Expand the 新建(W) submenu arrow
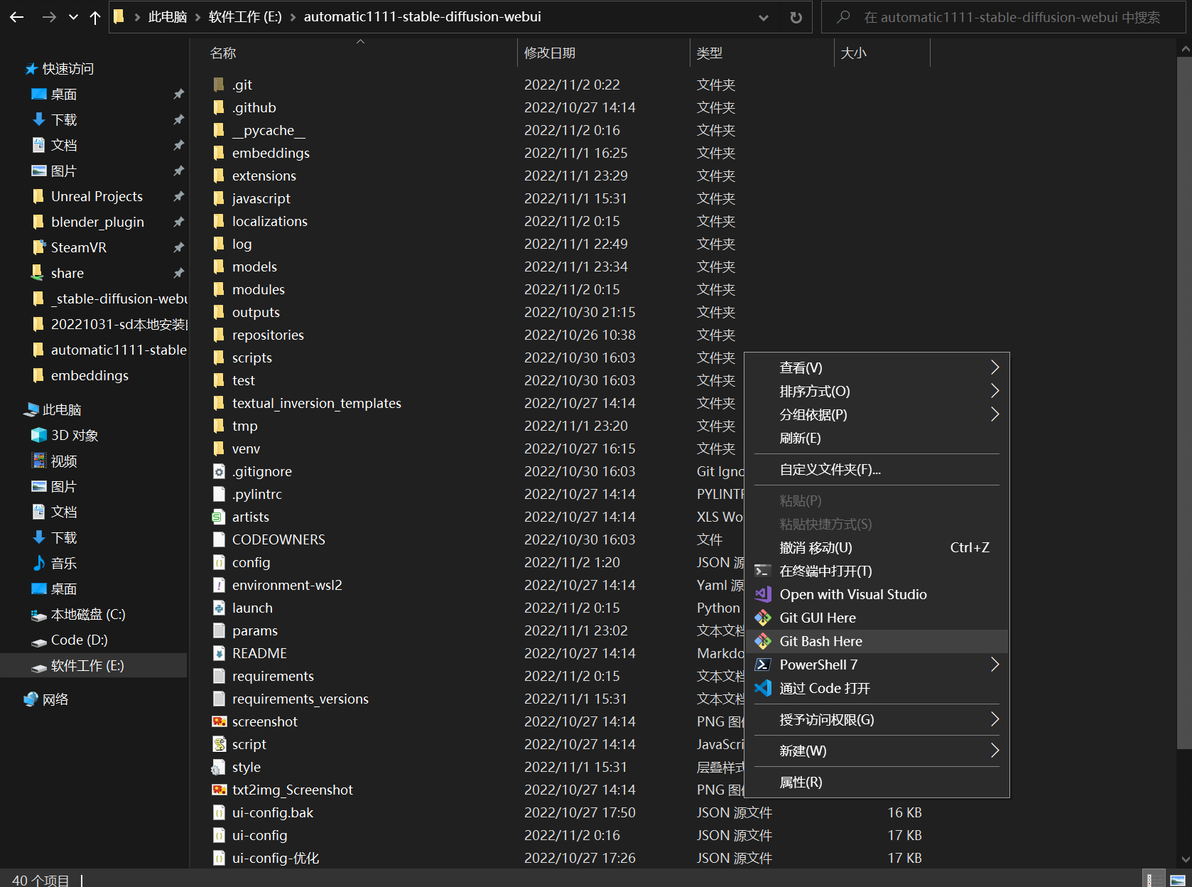The image size is (1192, 887). click(x=994, y=751)
